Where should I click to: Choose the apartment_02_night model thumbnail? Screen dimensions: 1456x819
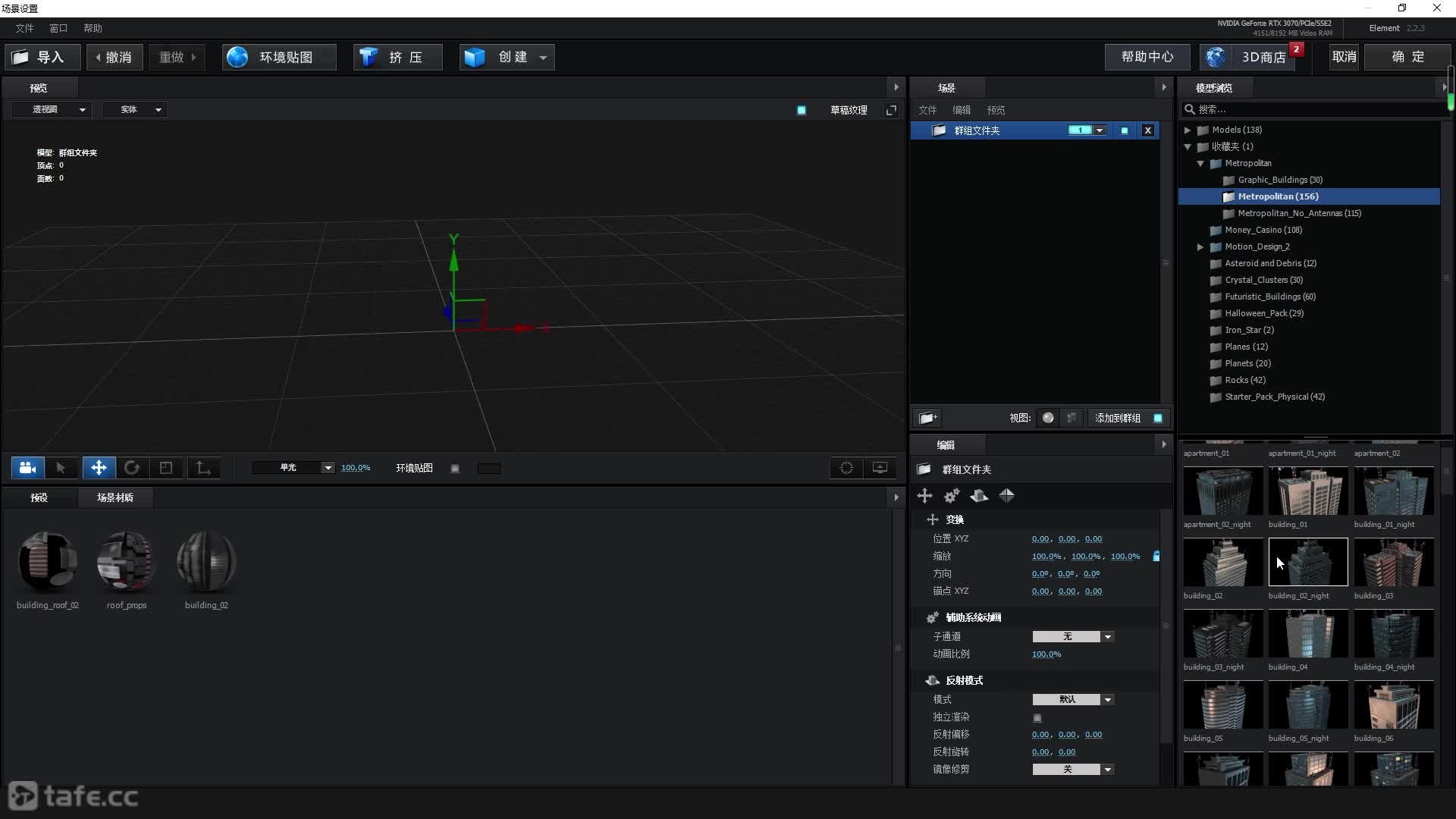pyautogui.click(x=1223, y=491)
